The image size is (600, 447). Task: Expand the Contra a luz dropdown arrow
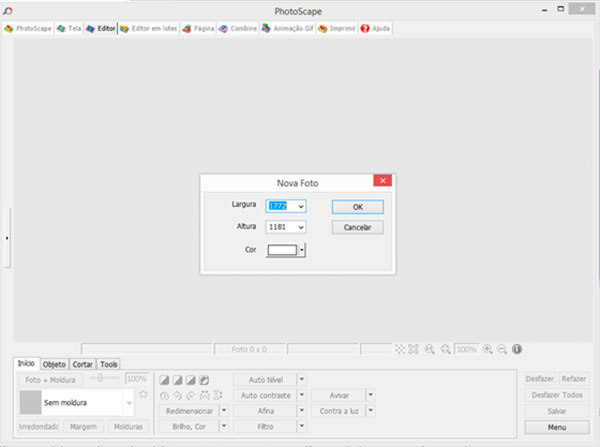[x=370, y=411]
